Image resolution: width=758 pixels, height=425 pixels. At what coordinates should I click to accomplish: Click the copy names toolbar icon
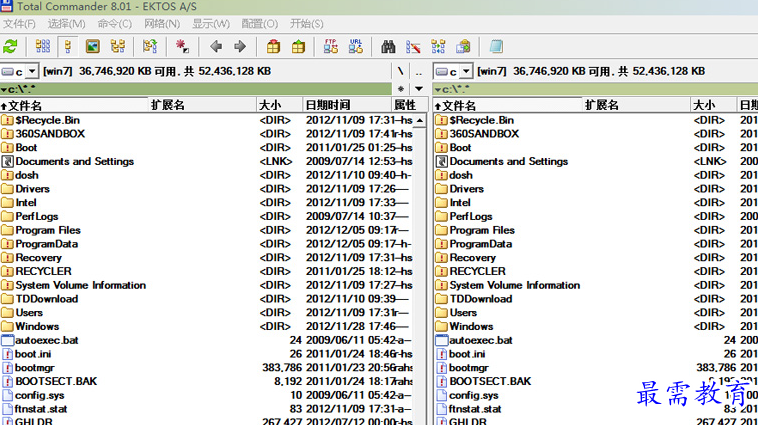[463, 46]
